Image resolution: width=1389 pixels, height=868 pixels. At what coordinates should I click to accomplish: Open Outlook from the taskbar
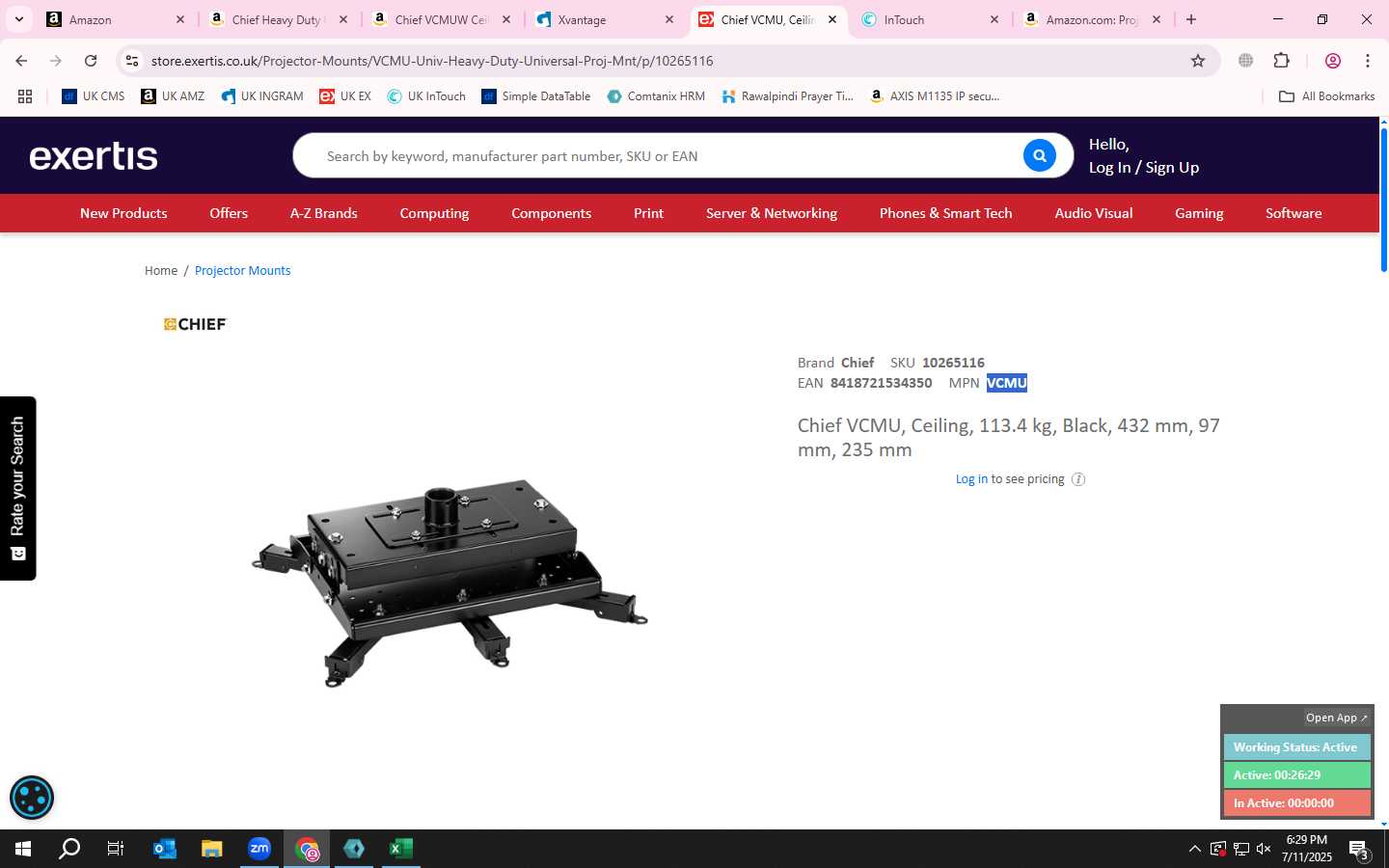tap(165, 849)
